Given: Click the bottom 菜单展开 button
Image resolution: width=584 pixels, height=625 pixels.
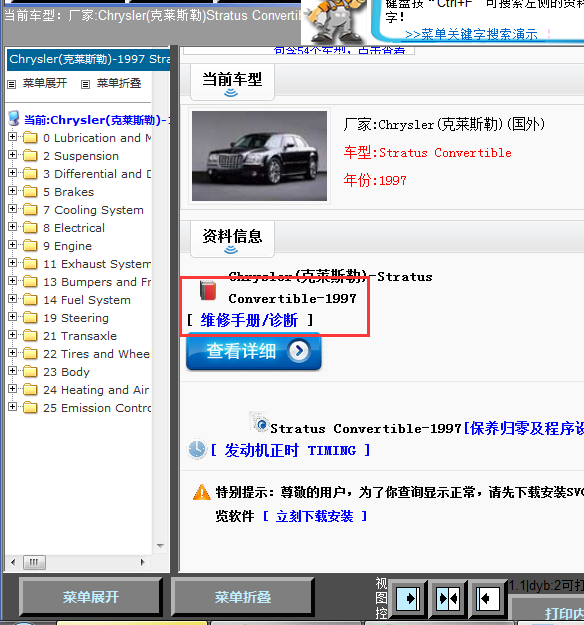Looking at the screenshot, I should pos(91,597).
